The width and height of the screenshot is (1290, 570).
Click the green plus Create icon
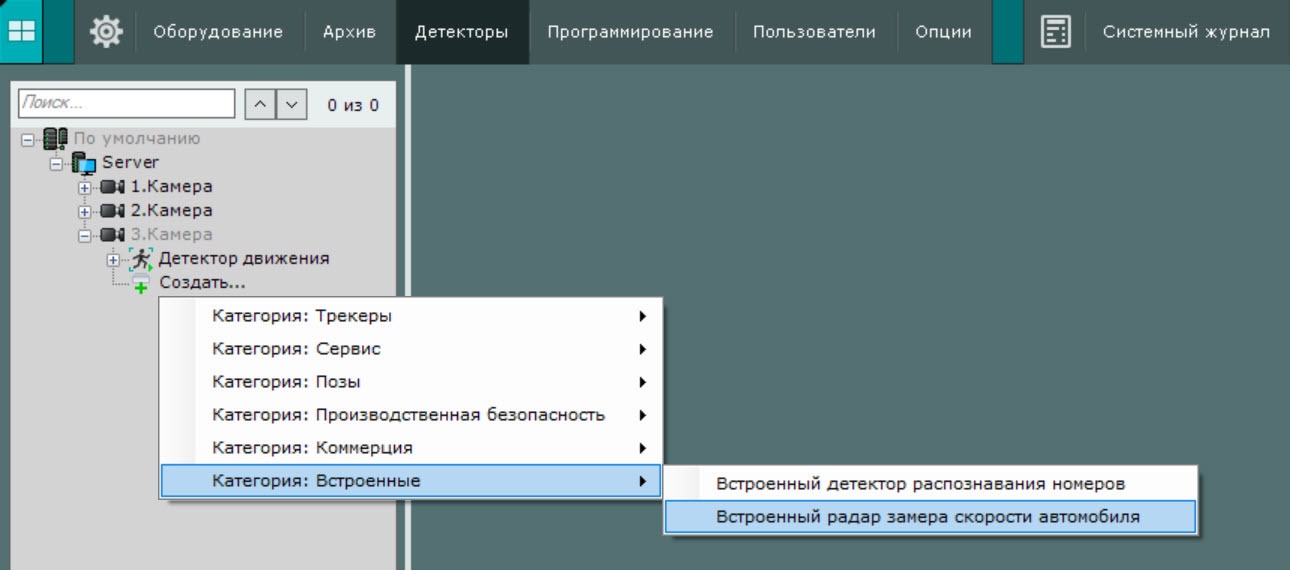click(140, 285)
